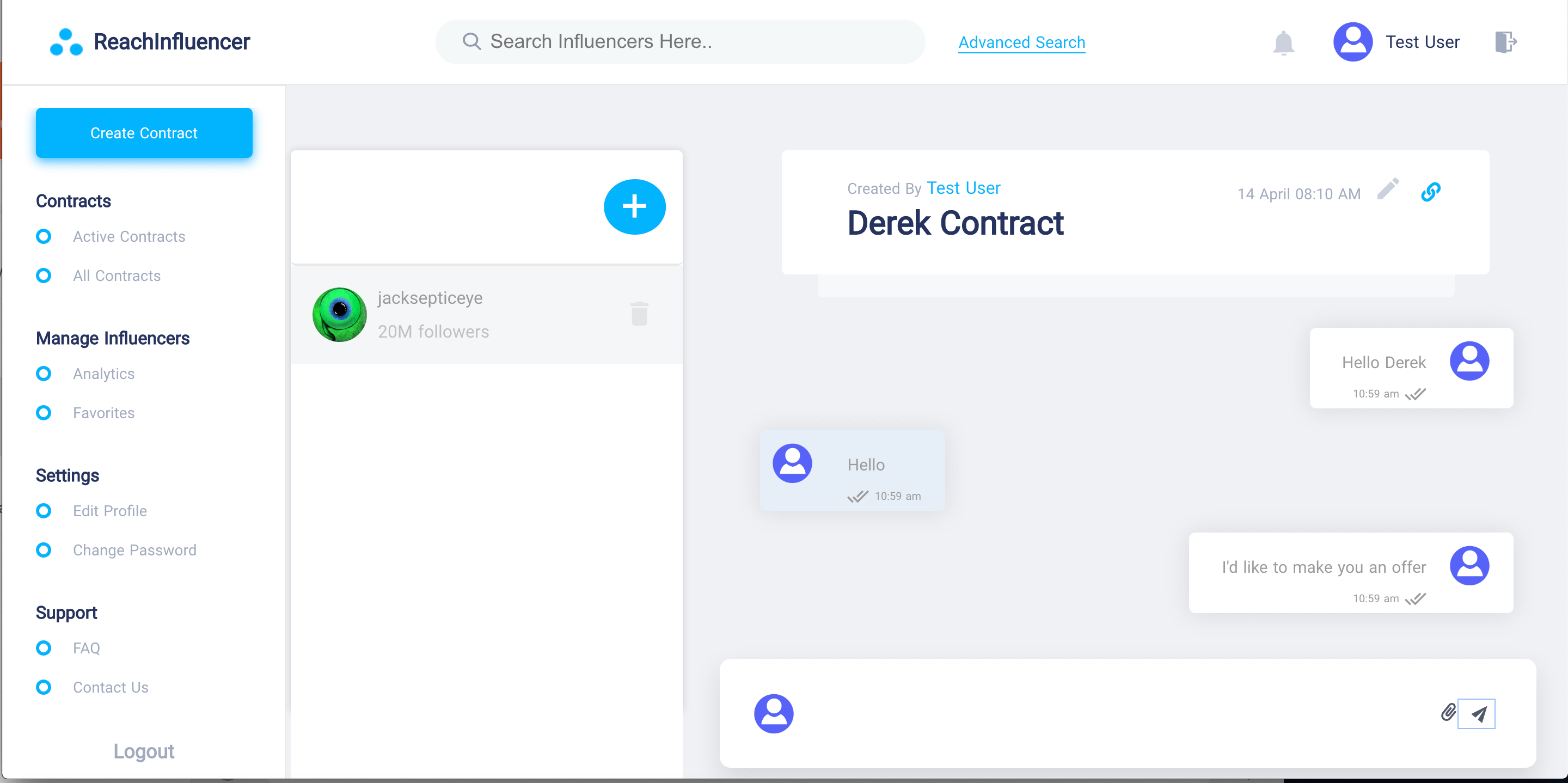Click the ReachInfluencer logo
This screenshot has height=783, width=1568.
150,41
